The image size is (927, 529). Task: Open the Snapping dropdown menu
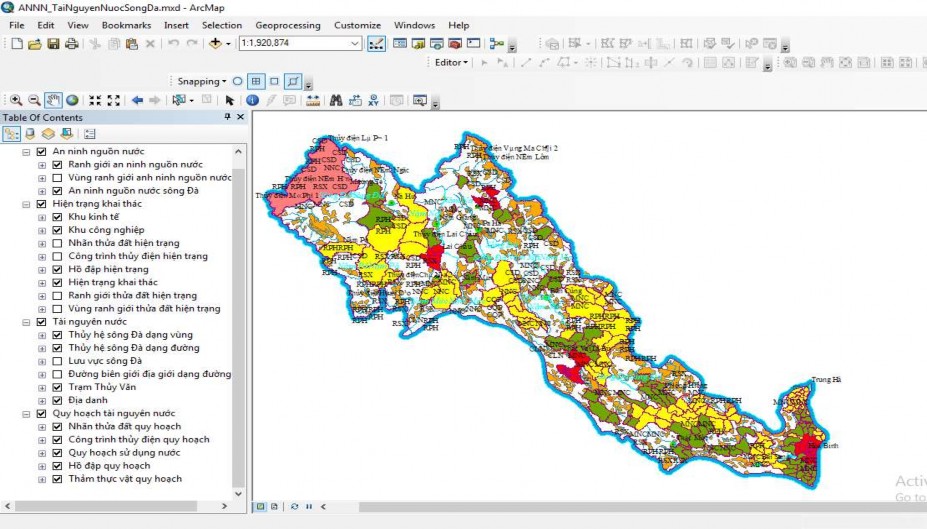click(x=201, y=81)
